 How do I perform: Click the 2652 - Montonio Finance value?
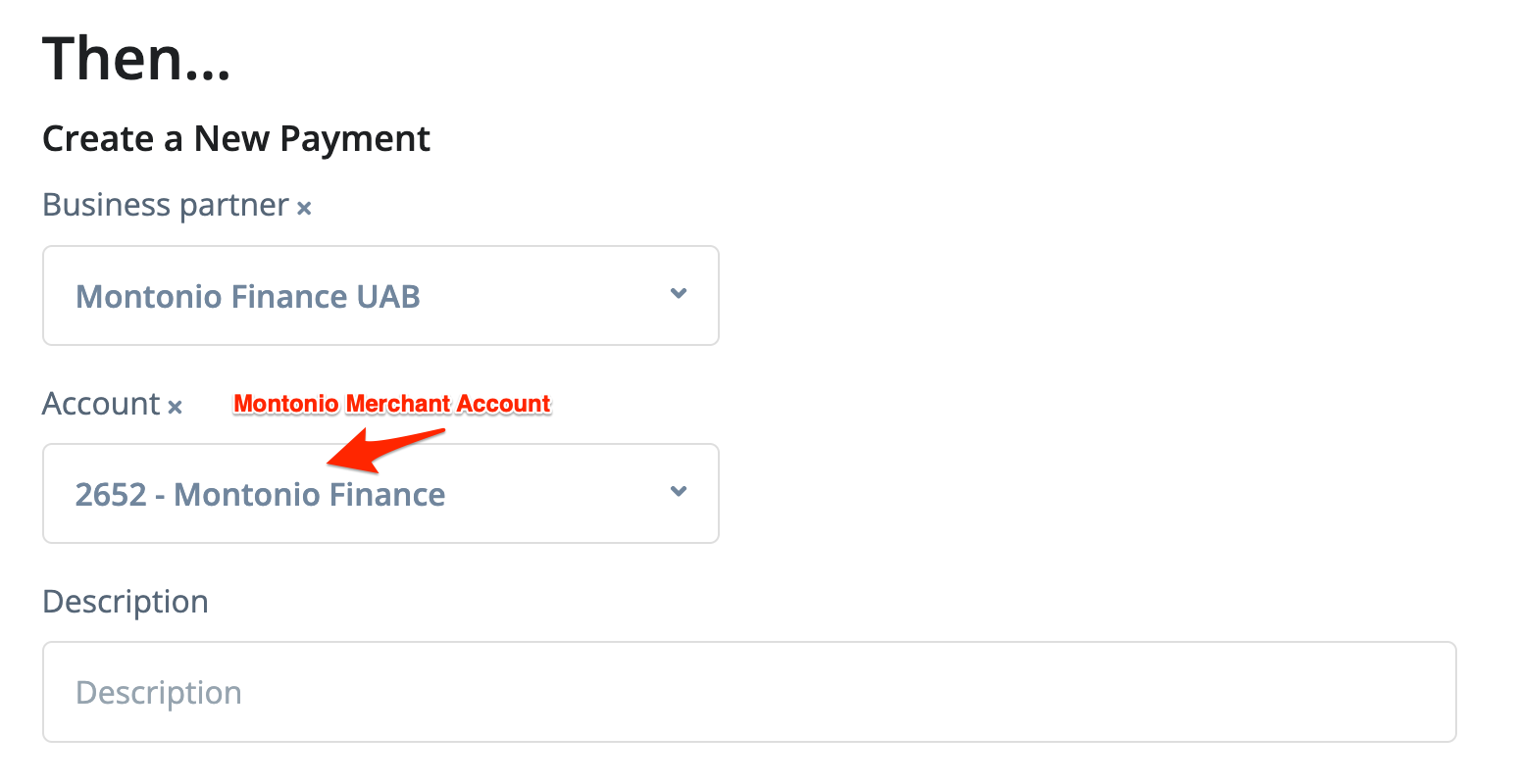click(x=260, y=494)
